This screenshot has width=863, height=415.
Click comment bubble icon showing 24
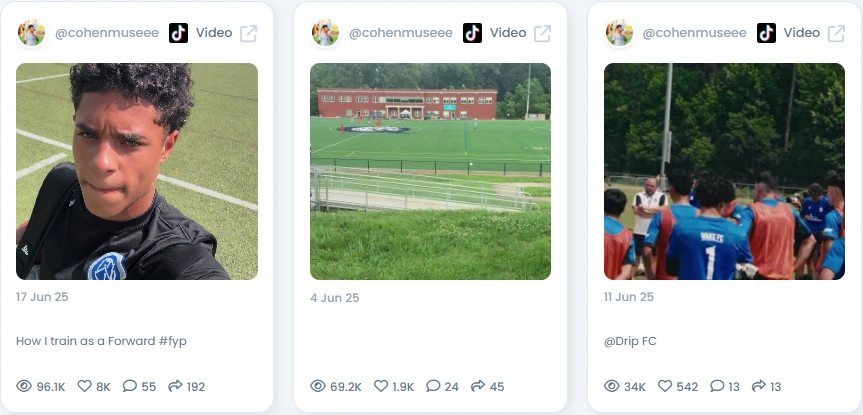tap(433, 386)
